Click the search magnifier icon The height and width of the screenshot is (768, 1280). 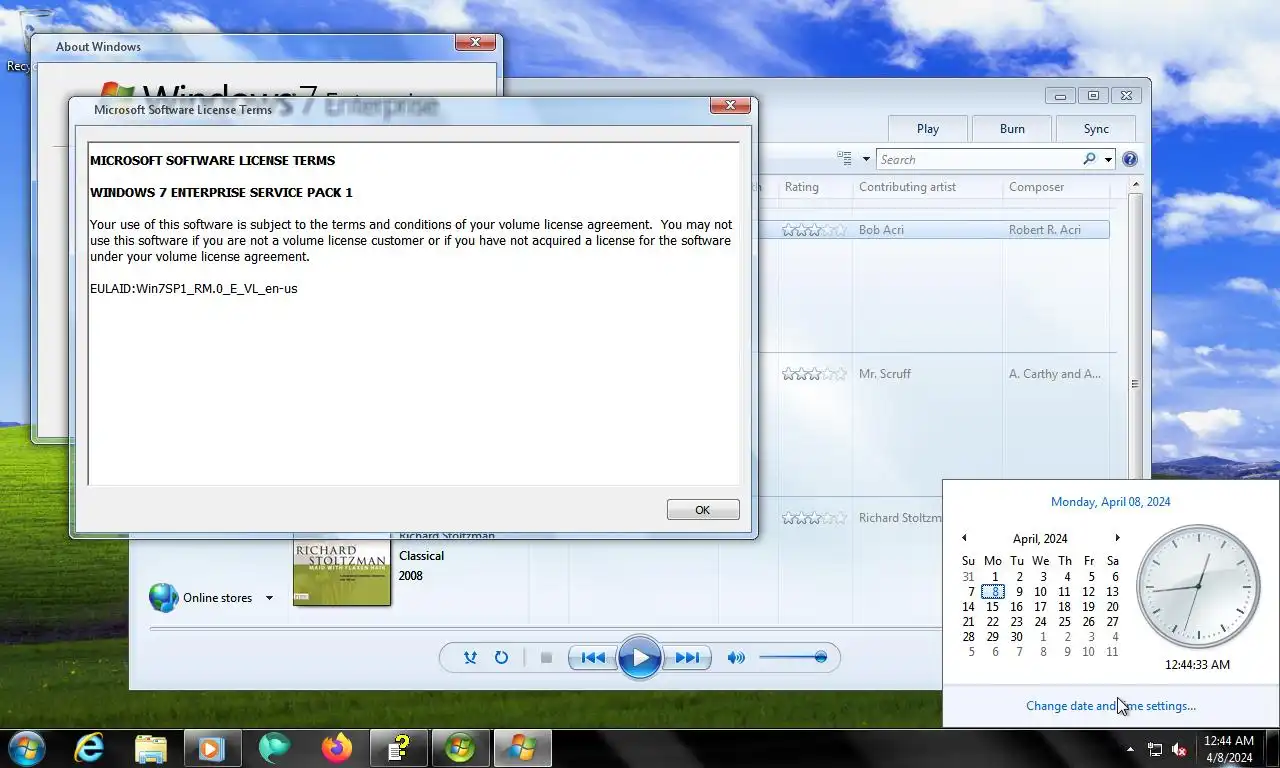click(x=1089, y=159)
